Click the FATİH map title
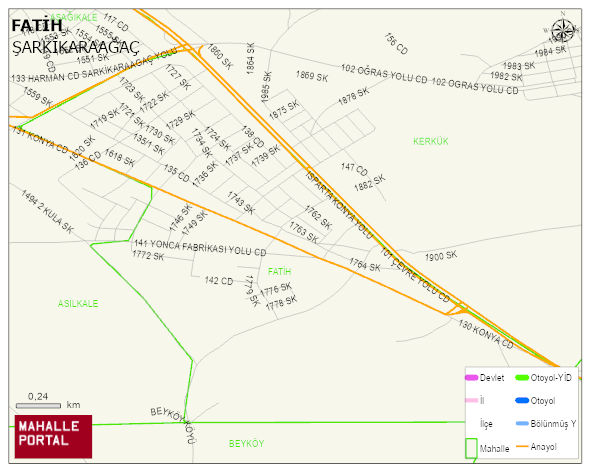 [37, 26]
